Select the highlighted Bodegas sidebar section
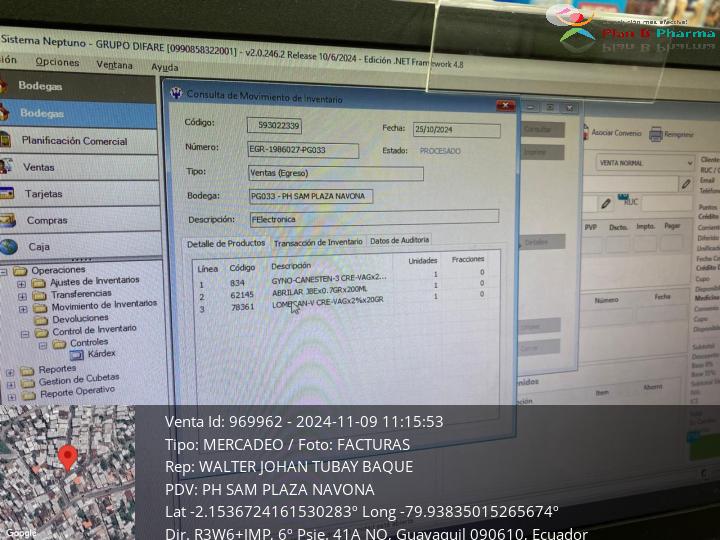Screen dimensions: 720x540 point(78,114)
